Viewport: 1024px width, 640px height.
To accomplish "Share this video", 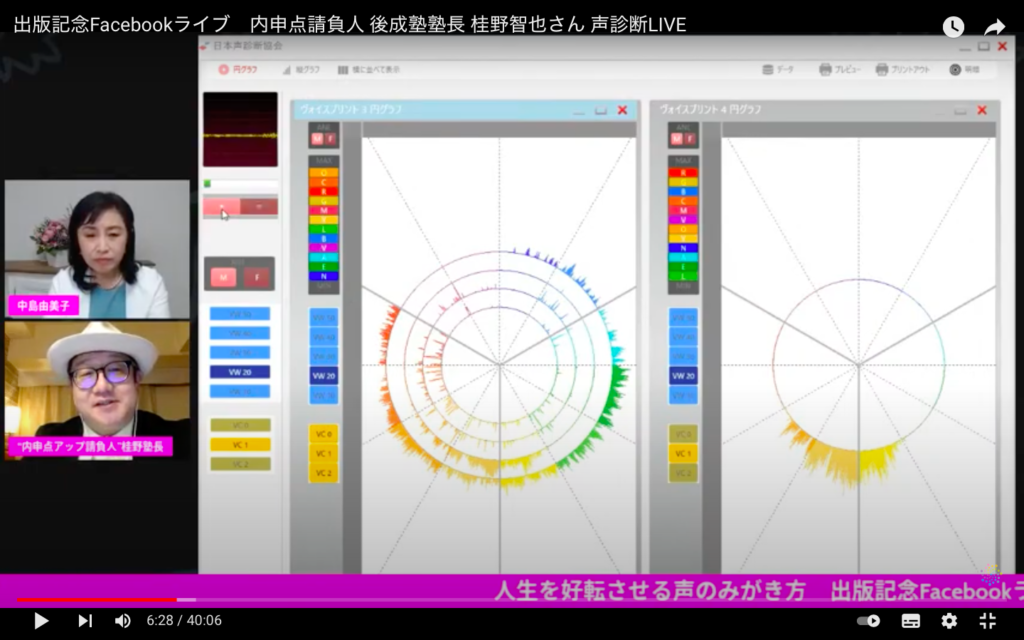I will [994, 27].
